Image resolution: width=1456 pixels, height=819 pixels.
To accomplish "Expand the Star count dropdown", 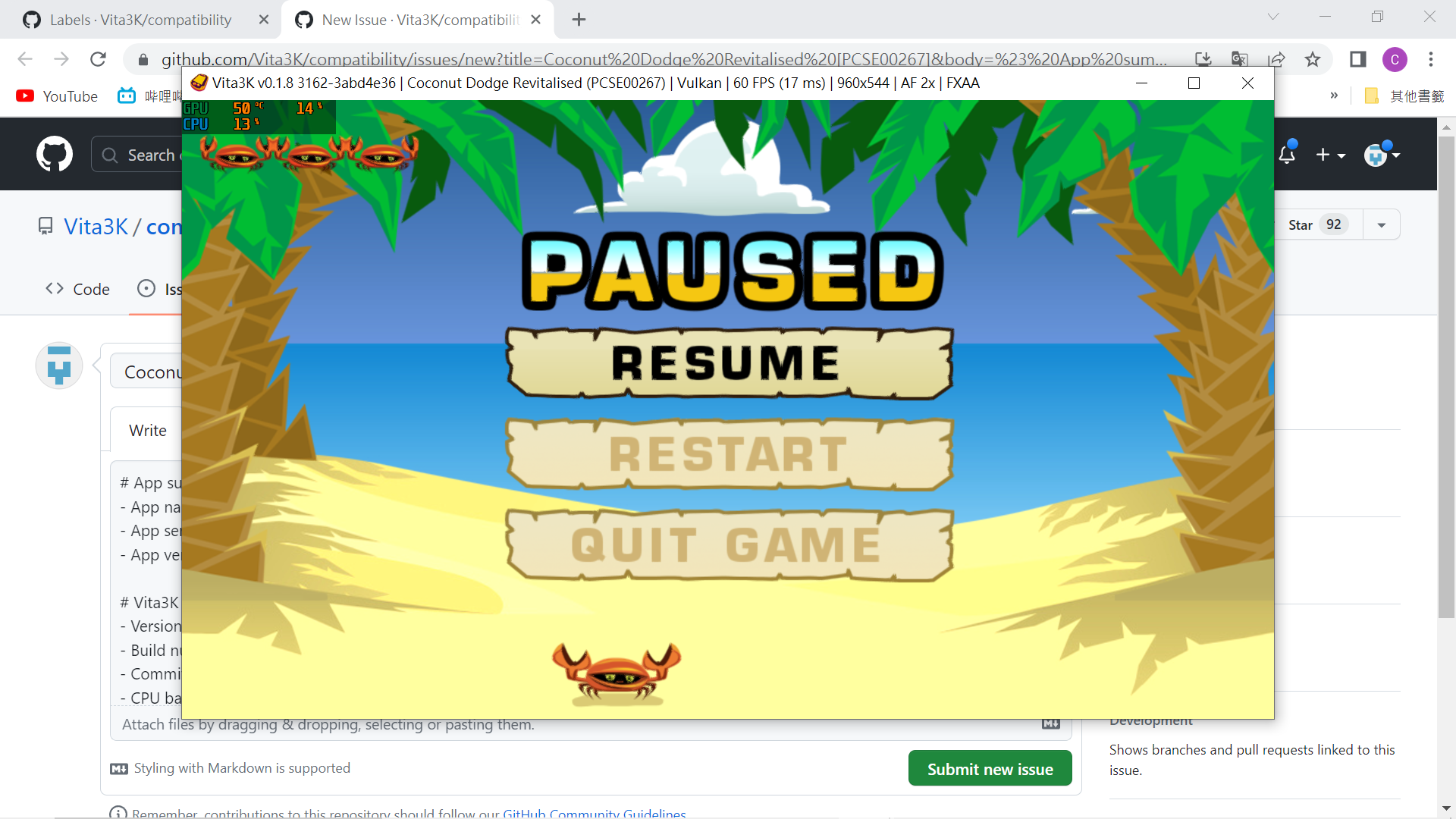I will 1381,224.
